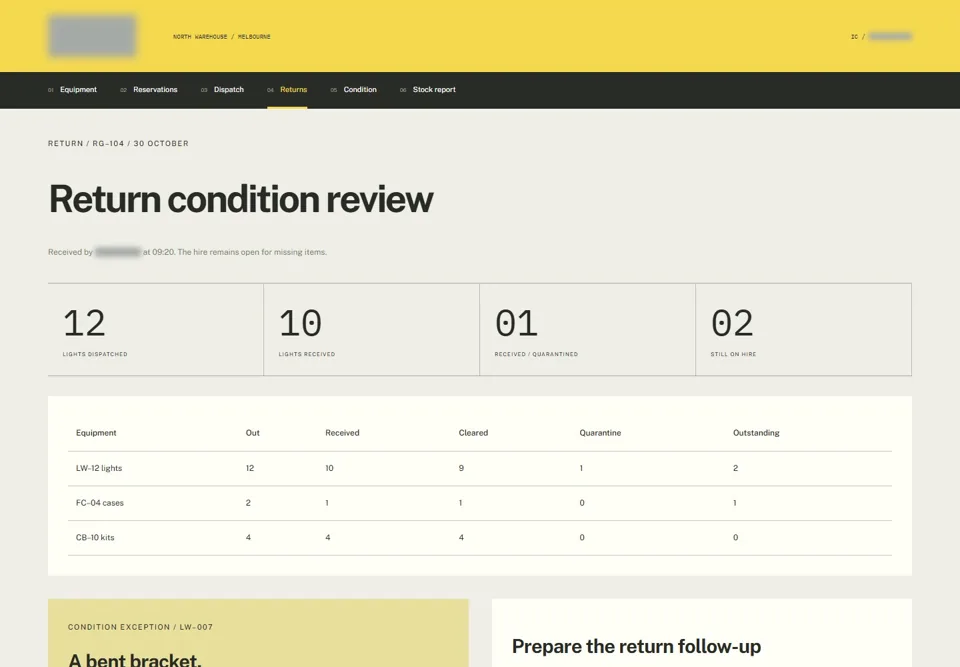The width and height of the screenshot is (960, 667).
Task: Click Received value 4 for CB-10 kits
Action: (x=328, y=538)
